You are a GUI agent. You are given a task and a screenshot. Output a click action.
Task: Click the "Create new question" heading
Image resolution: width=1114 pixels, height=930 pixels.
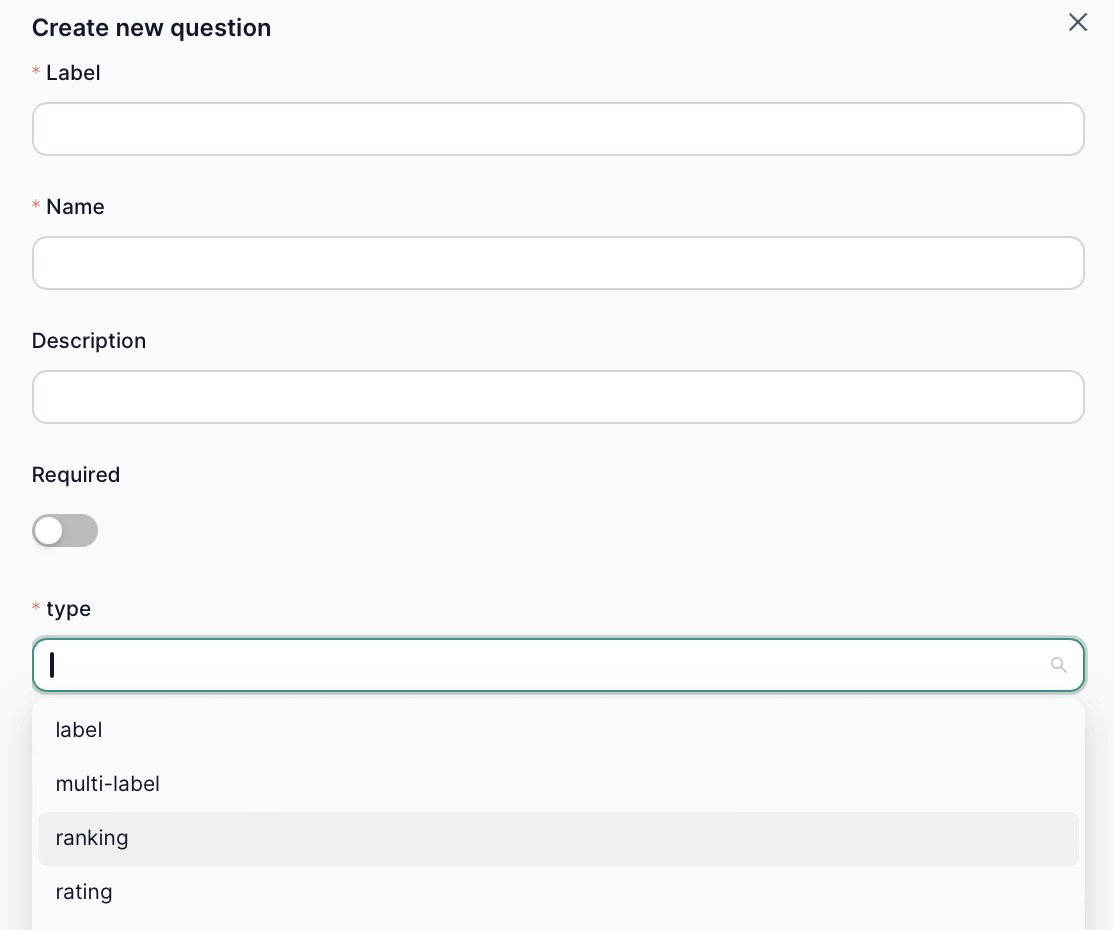[151, 28]
